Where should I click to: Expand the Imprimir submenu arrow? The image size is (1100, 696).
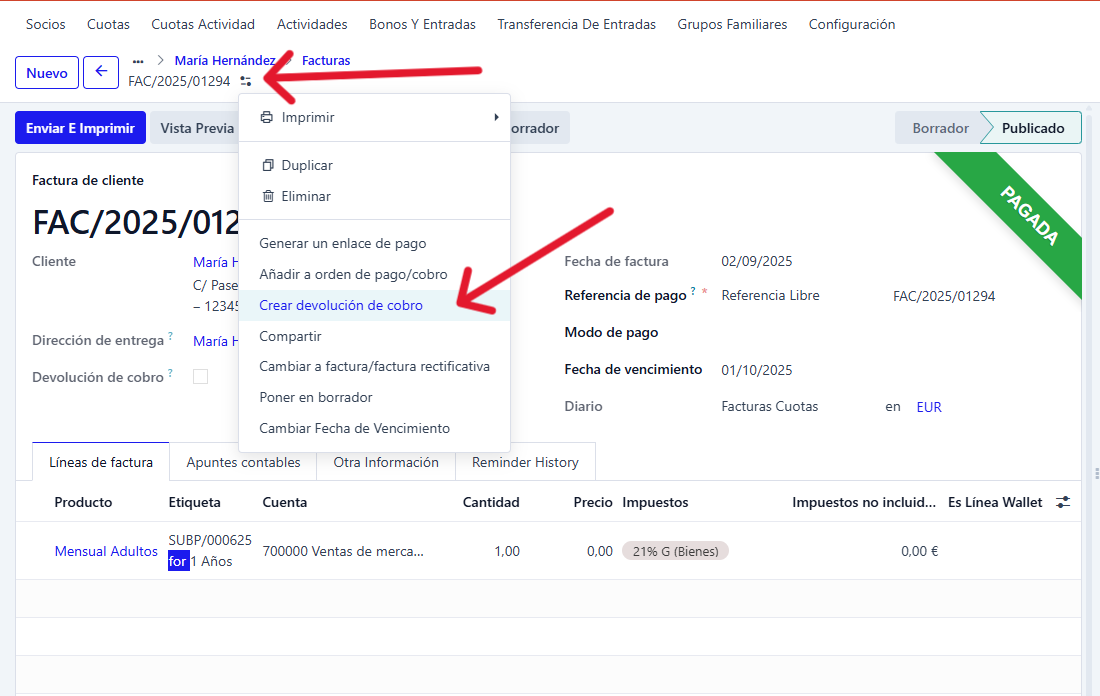point(496,117)
